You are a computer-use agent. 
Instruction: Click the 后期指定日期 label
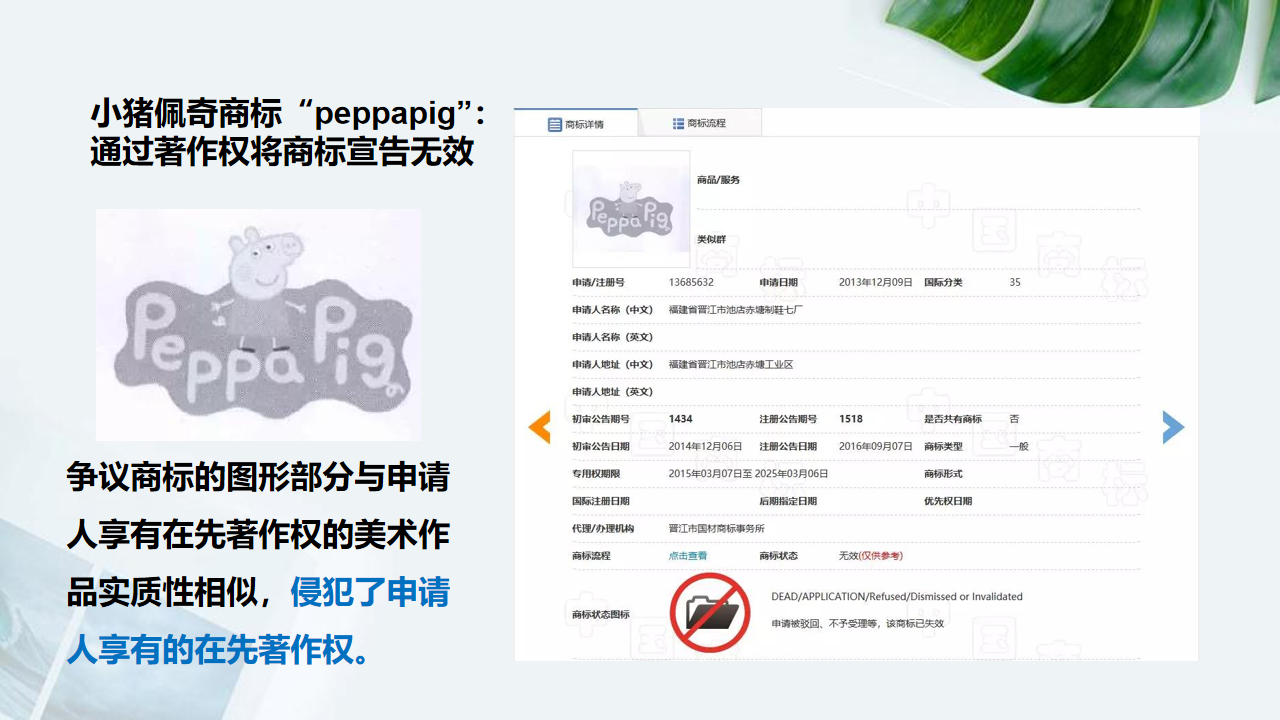point(788,501)
